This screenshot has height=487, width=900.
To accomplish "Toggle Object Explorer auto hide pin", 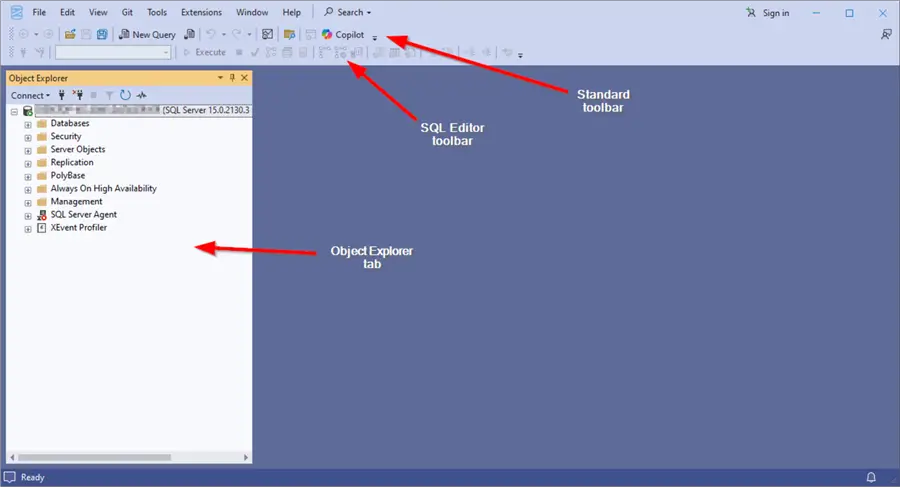I will [232, 78].
